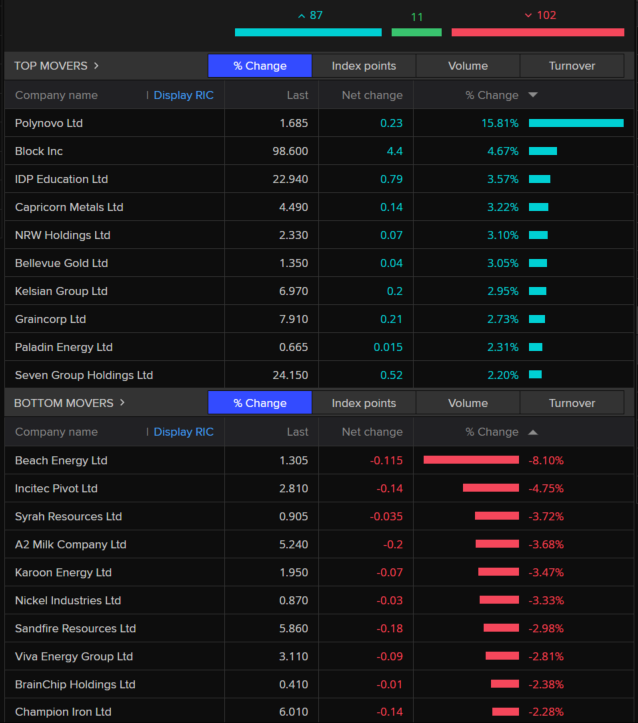Image resolution: width=638 pixels, height=723 pixels.
Task: Sort Top Movers by Company name header
Action: pyautogui.click(x=56, y=95)
